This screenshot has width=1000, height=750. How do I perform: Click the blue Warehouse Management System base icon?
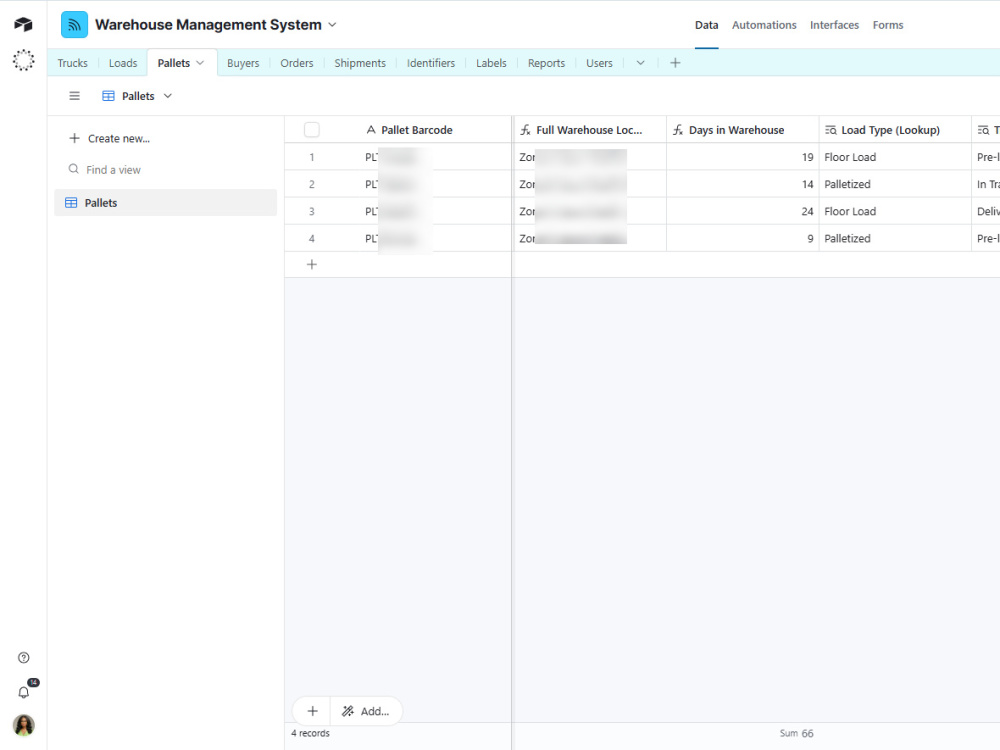tap(75, 25)
